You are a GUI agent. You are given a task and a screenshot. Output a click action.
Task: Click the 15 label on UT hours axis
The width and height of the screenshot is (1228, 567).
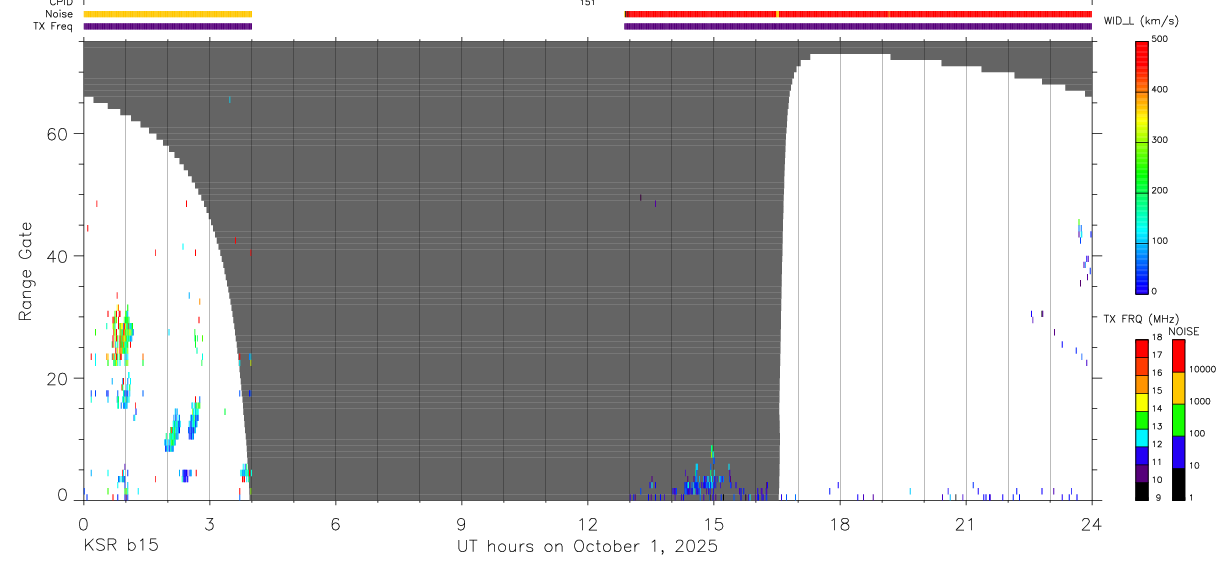point(713,523)
